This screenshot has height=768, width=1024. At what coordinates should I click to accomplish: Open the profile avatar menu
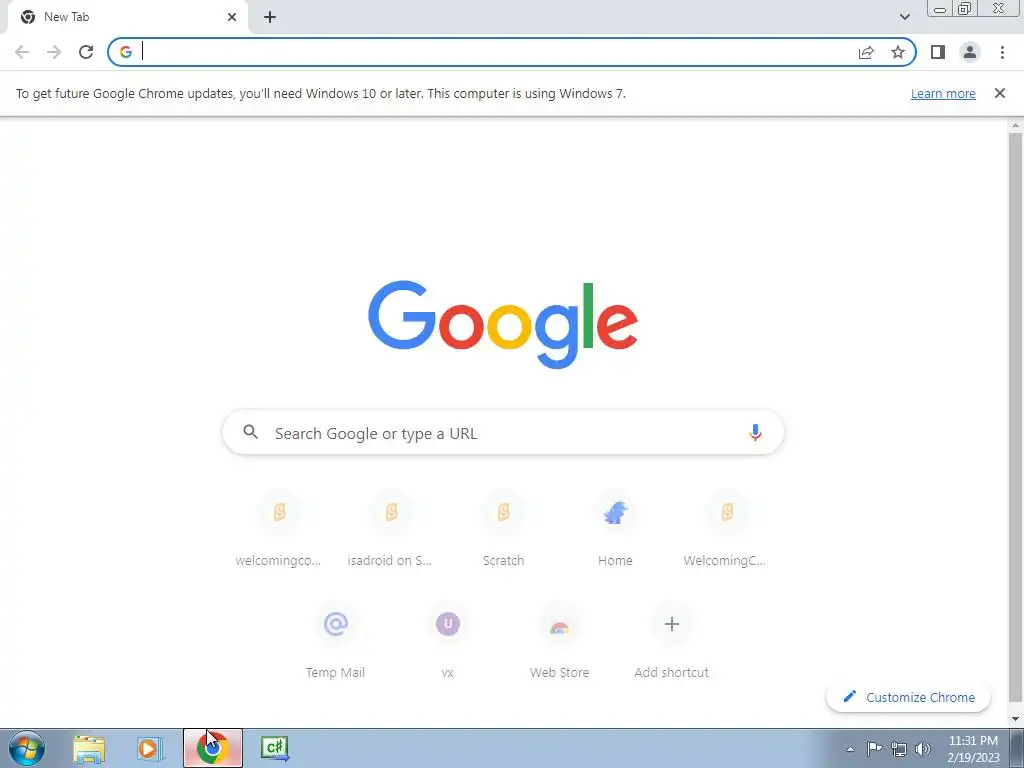tap(970, 52)
